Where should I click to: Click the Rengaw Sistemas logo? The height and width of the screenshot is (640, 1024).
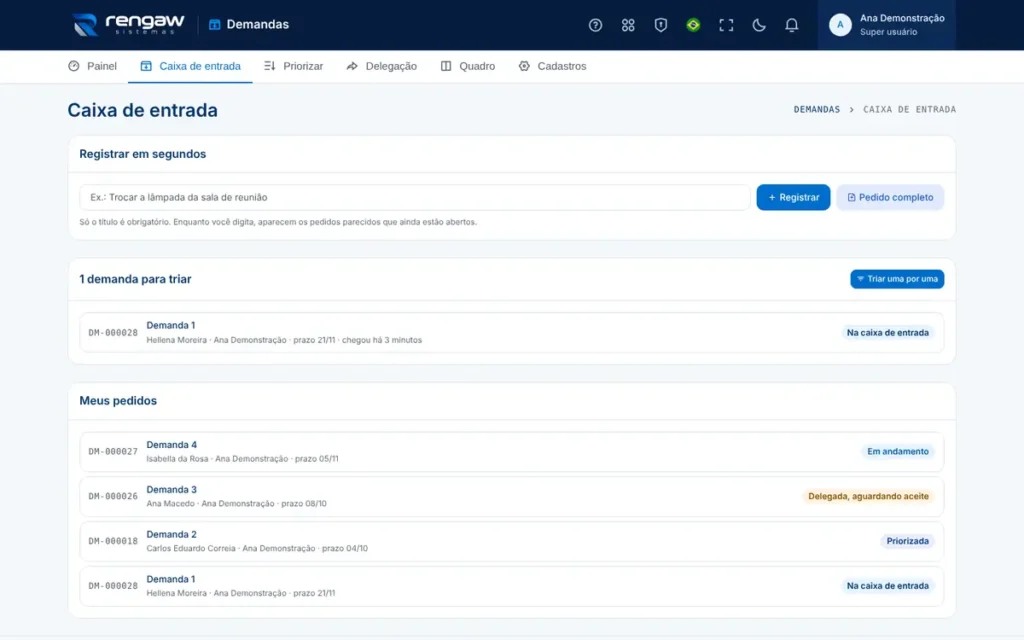[x=128, y=25]
